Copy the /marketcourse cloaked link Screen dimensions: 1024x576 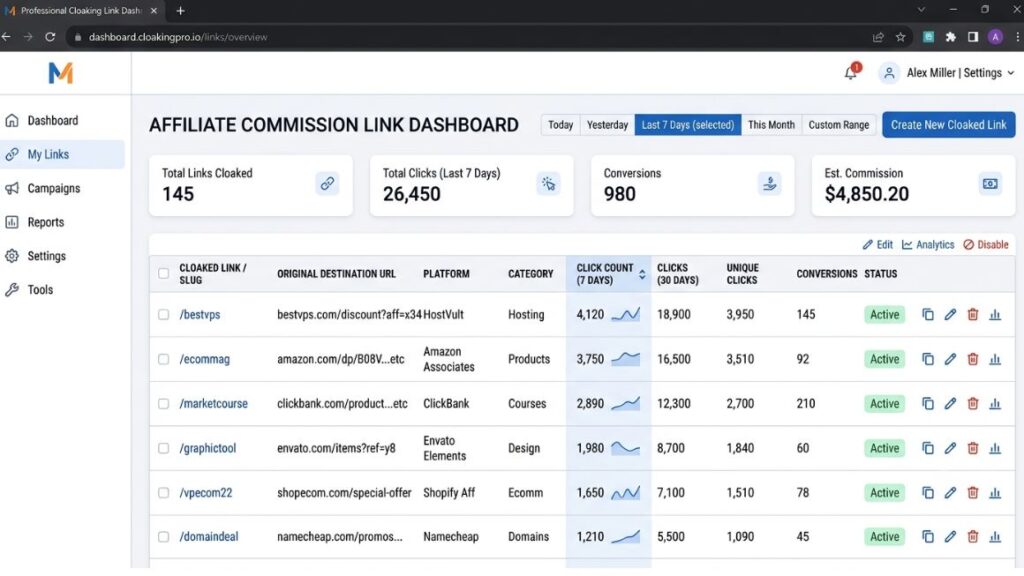(x=927, y=404)
